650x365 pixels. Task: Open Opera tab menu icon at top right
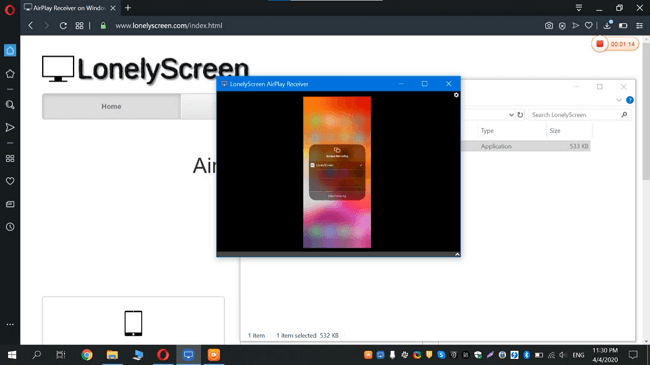point(579,7)
